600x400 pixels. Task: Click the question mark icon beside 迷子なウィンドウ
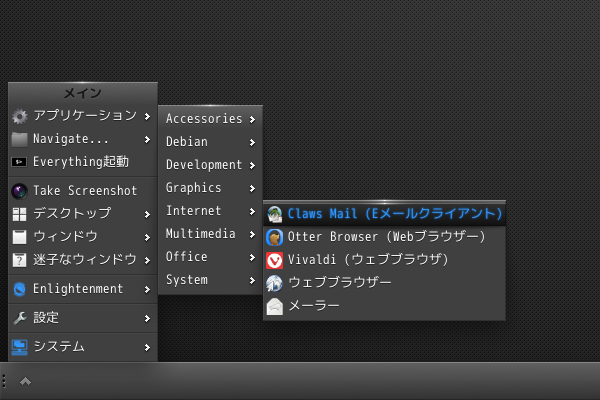click(x=20, y=260)
